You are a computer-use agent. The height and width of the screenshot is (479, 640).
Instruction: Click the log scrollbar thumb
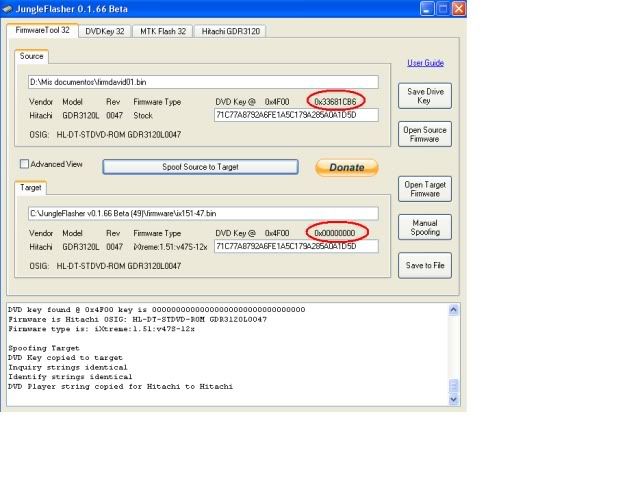453,386
